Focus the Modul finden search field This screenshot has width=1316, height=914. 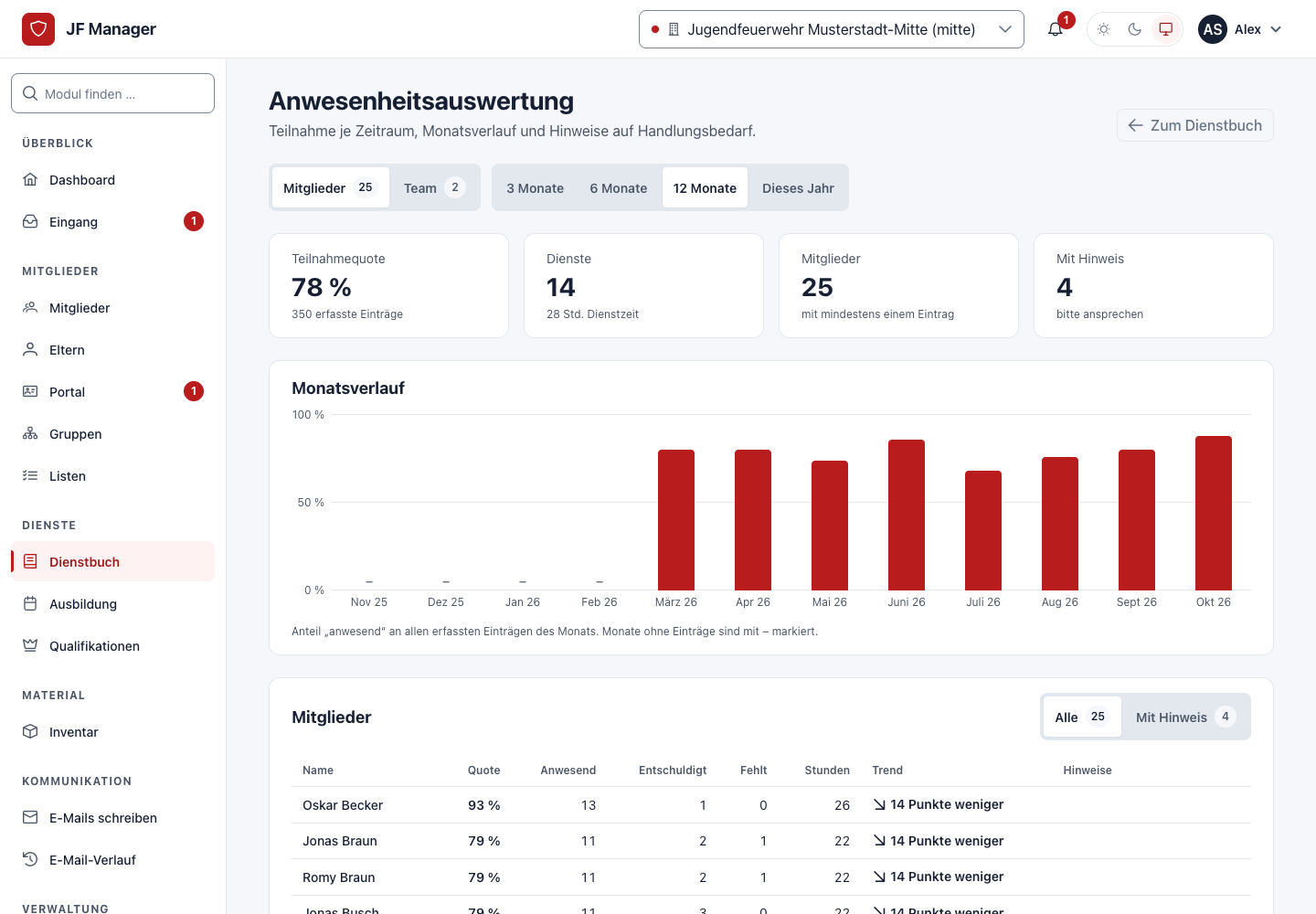pos(113,93)
